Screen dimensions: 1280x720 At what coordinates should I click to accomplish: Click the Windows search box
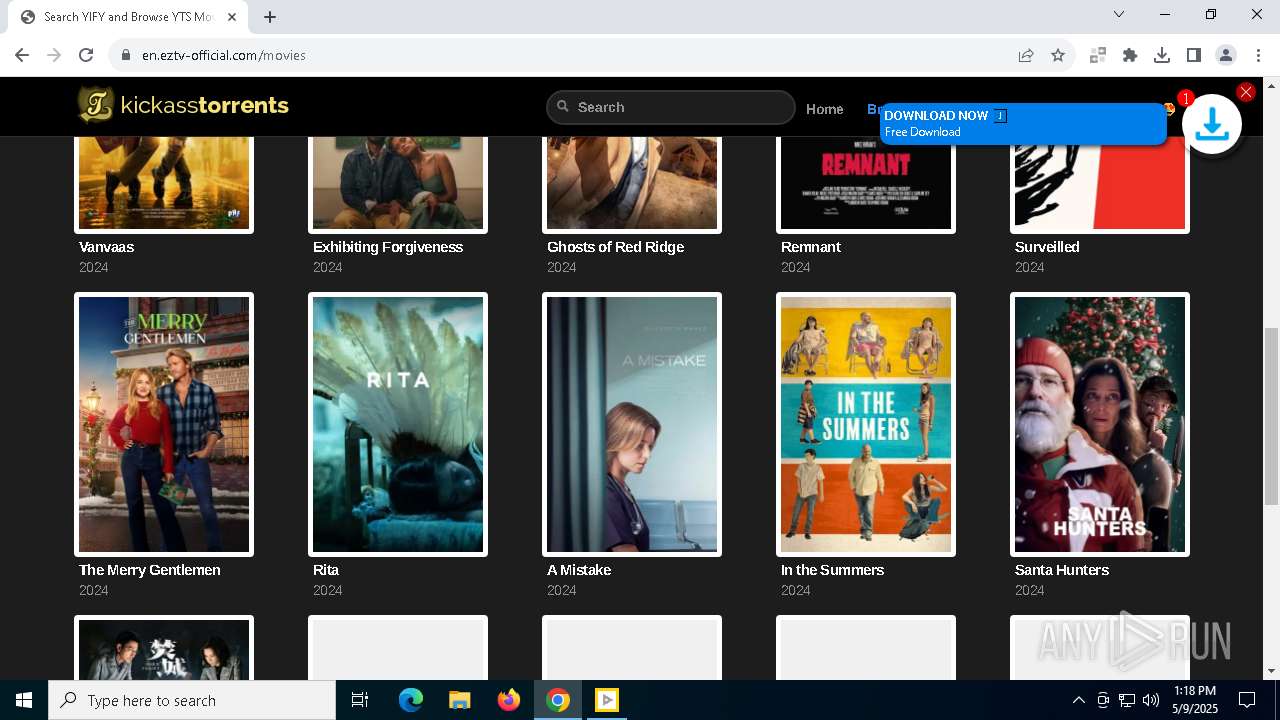192,700
